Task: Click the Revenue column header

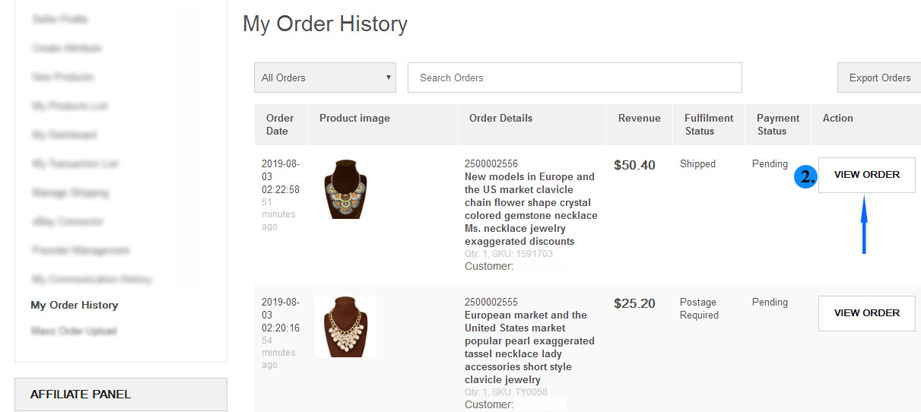Action: pos(639,118)
